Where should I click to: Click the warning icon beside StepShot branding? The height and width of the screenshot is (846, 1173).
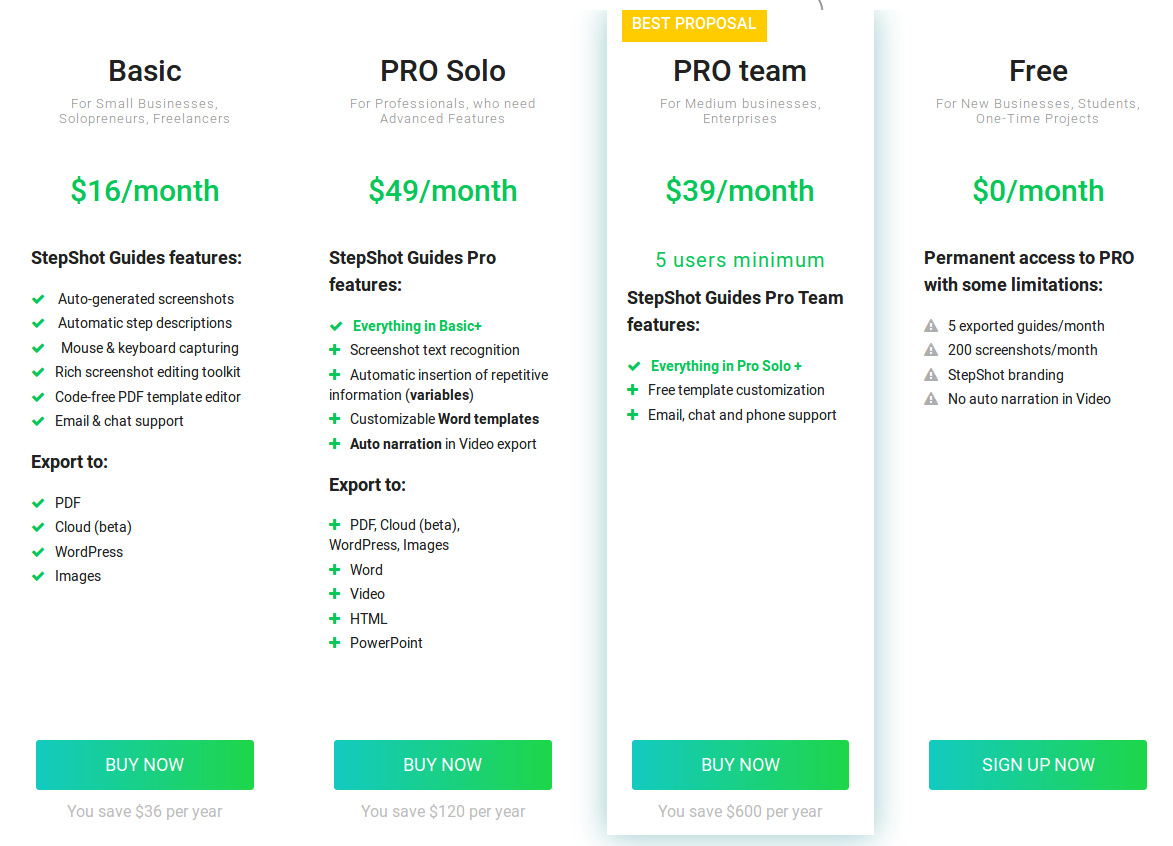(x=931, y=375)
